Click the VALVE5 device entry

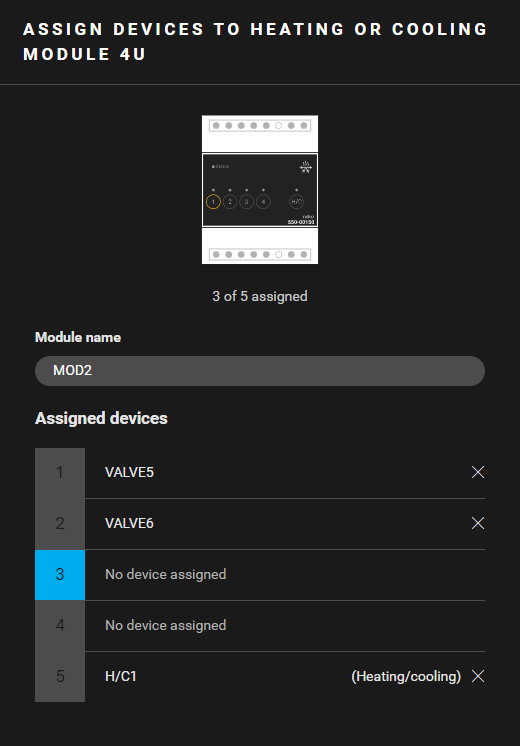[129, 472]
